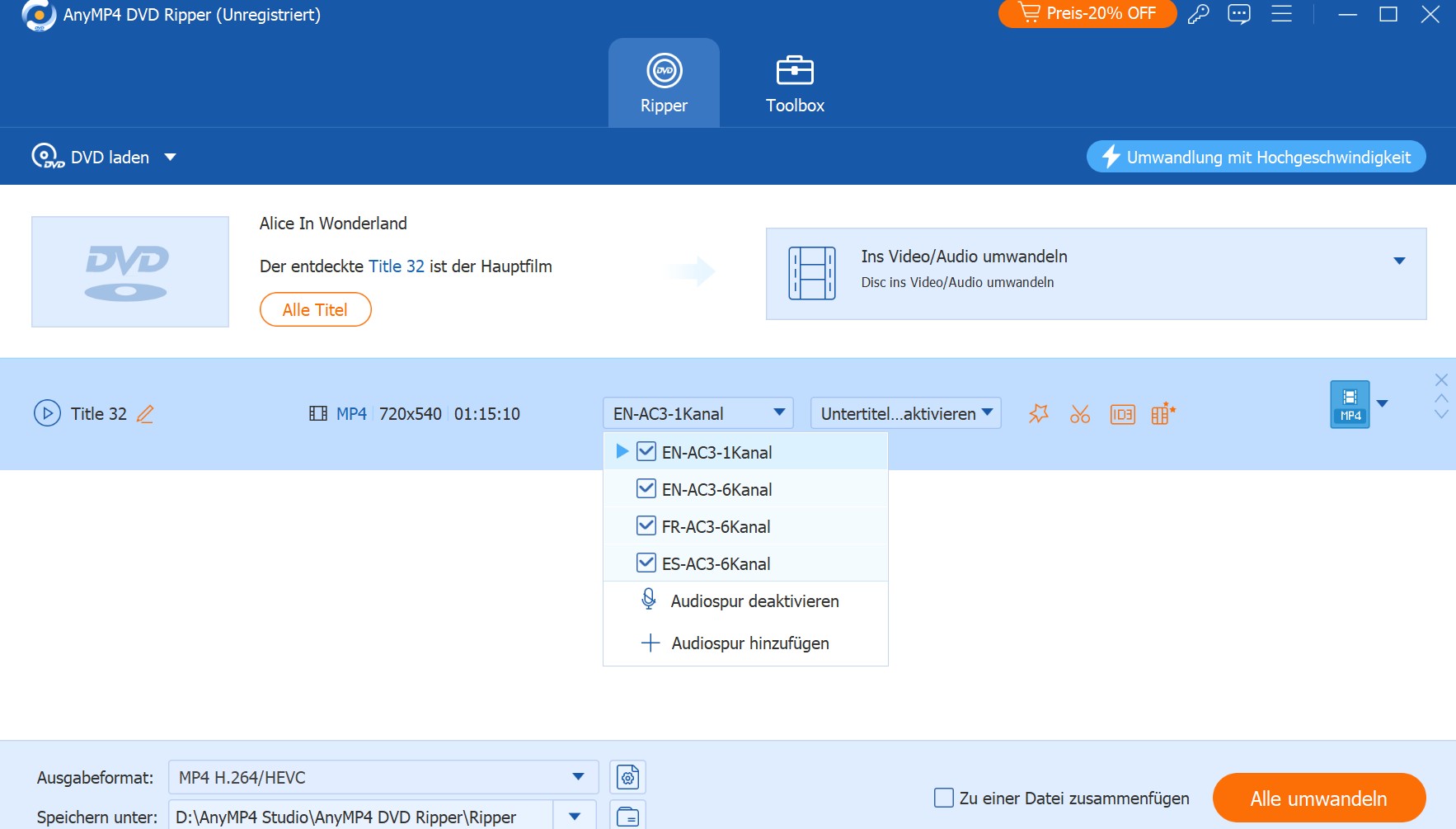Screen dimensions: 1456x829
Task: Click the 720x540 resolution text
Action: [411, 414]
